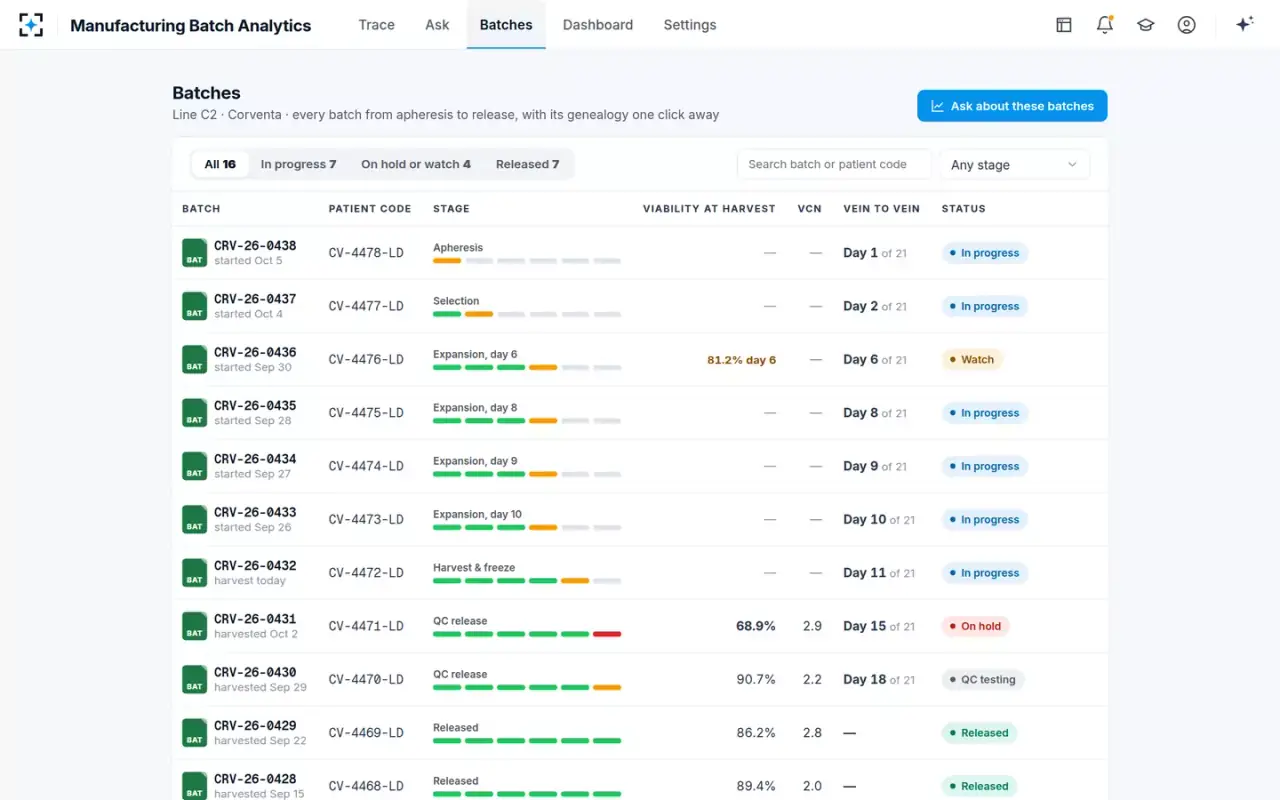Screen dimensions: 1280x800
Task: Click the BAT icon for CRV-26-0431
Action: coord(194,626)
